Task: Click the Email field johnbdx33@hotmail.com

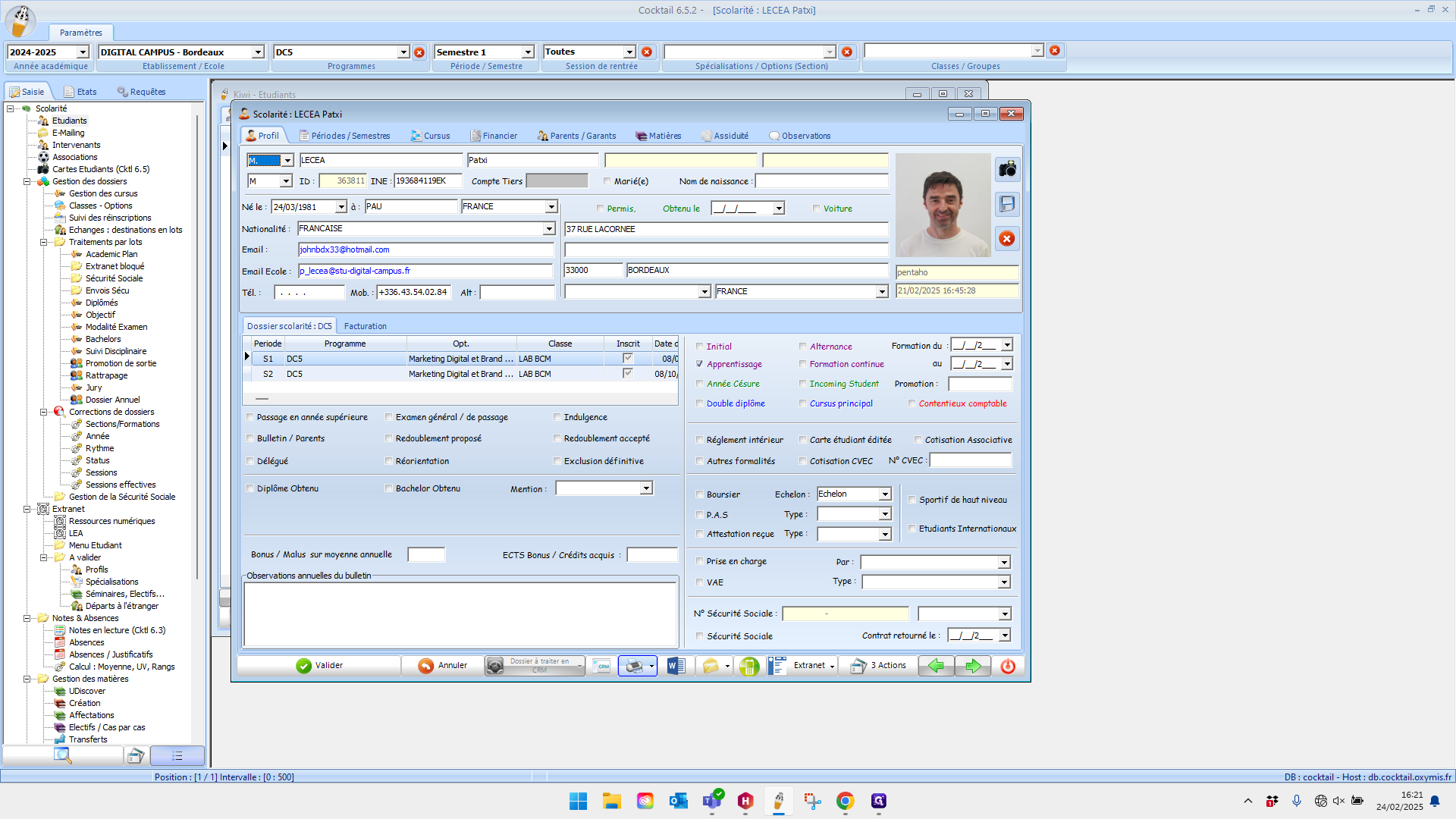Action: click(x=425, y=249)
